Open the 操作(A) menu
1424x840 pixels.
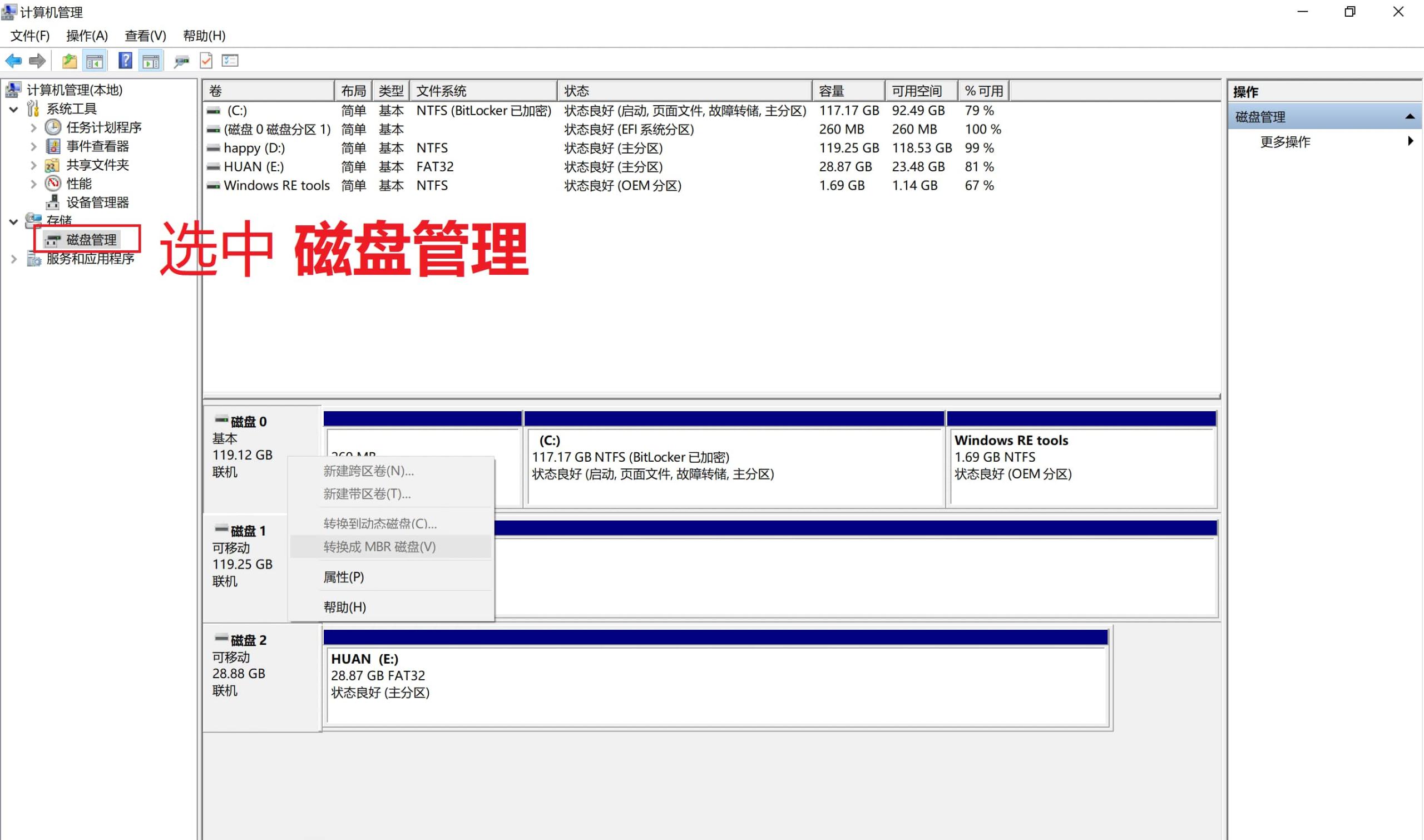(87, 36)
